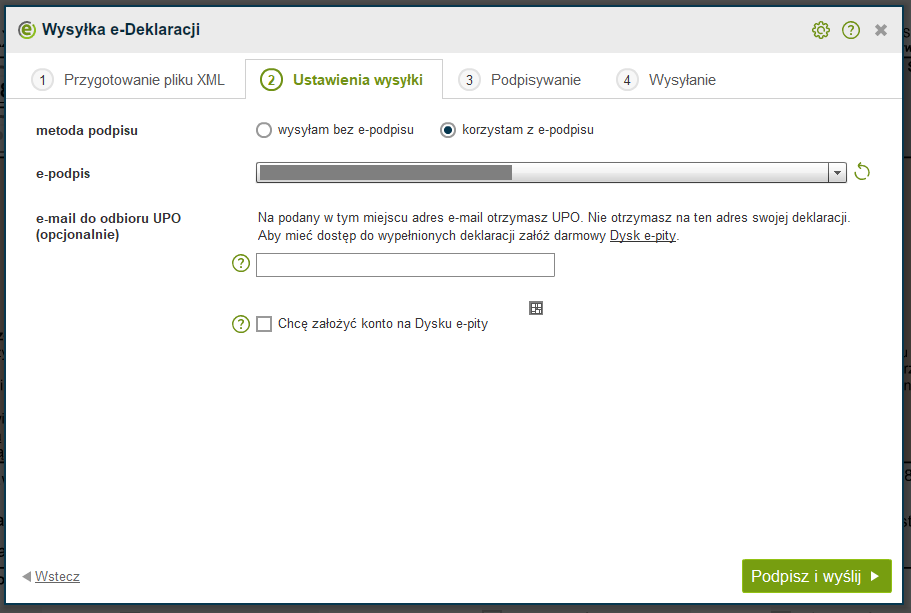911x613 pixels.
Task: Select 'wysyłam bez e-podpisu' radio option
Action: pyautogui.click(x=264, y=130)
